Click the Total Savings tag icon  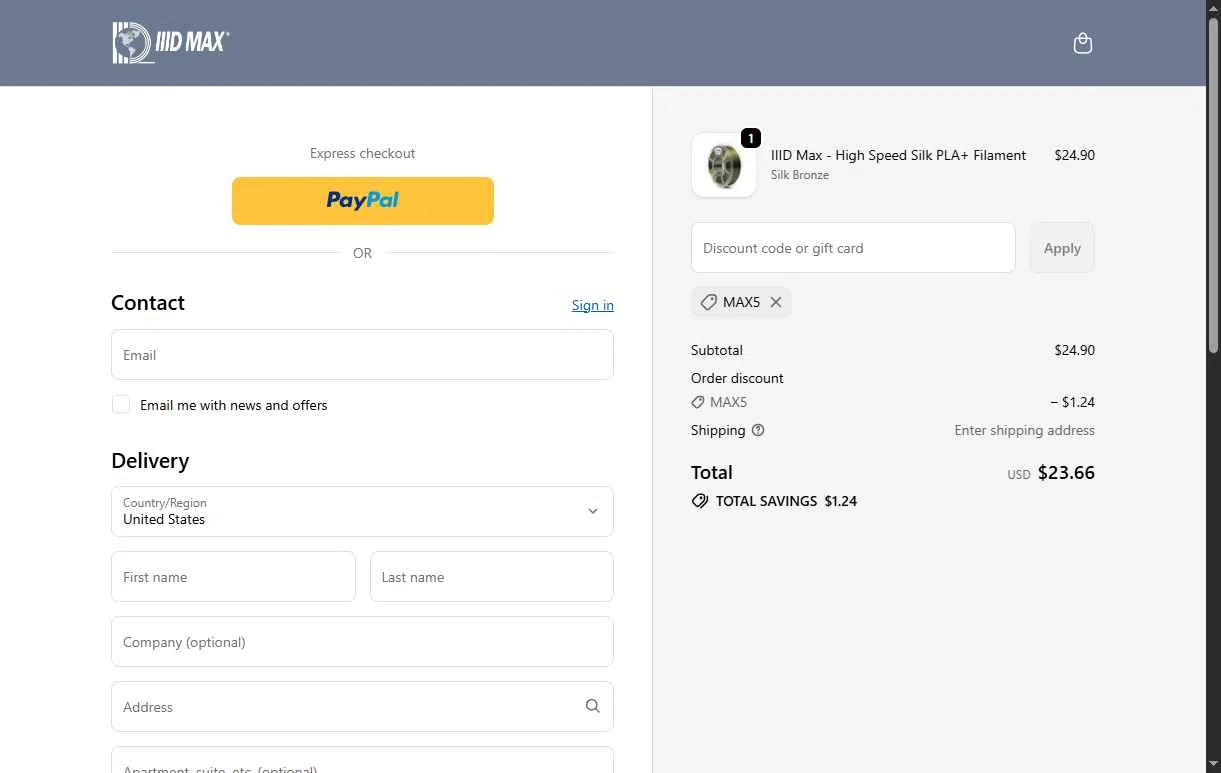[700, 501]
